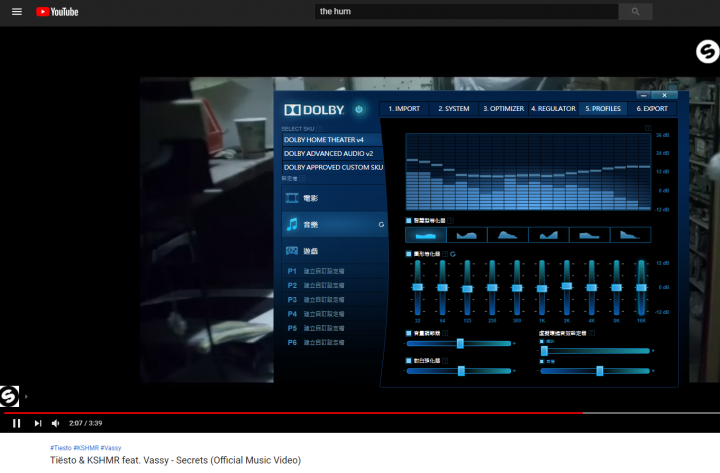Switch to the 5. PROFILES tab
Screen dimensions: 720x473
click(x=603, y=108)
